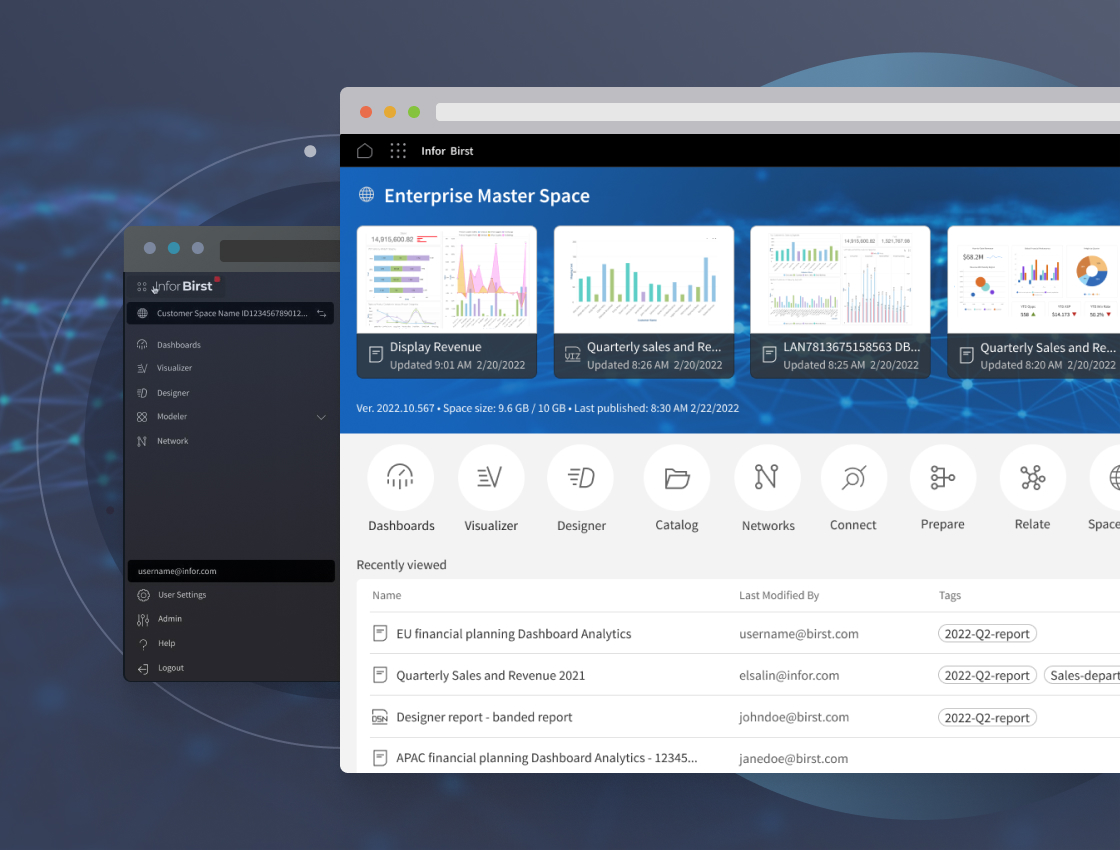Click 2022-Q2-report tag on Quarterly Sales row
This screenshot has height=850, width=1120.
tap(987, 675)
